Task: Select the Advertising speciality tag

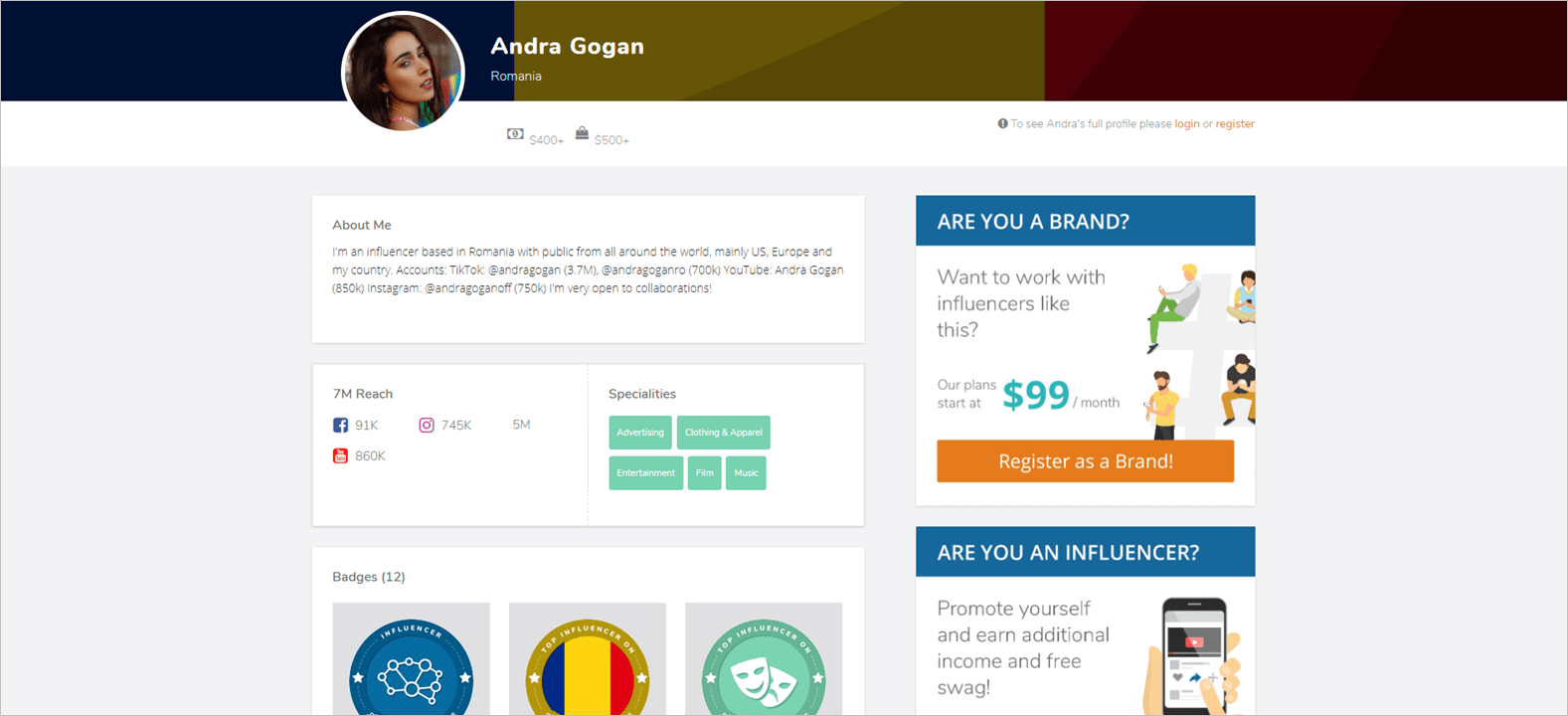Action: coord(640,433)
